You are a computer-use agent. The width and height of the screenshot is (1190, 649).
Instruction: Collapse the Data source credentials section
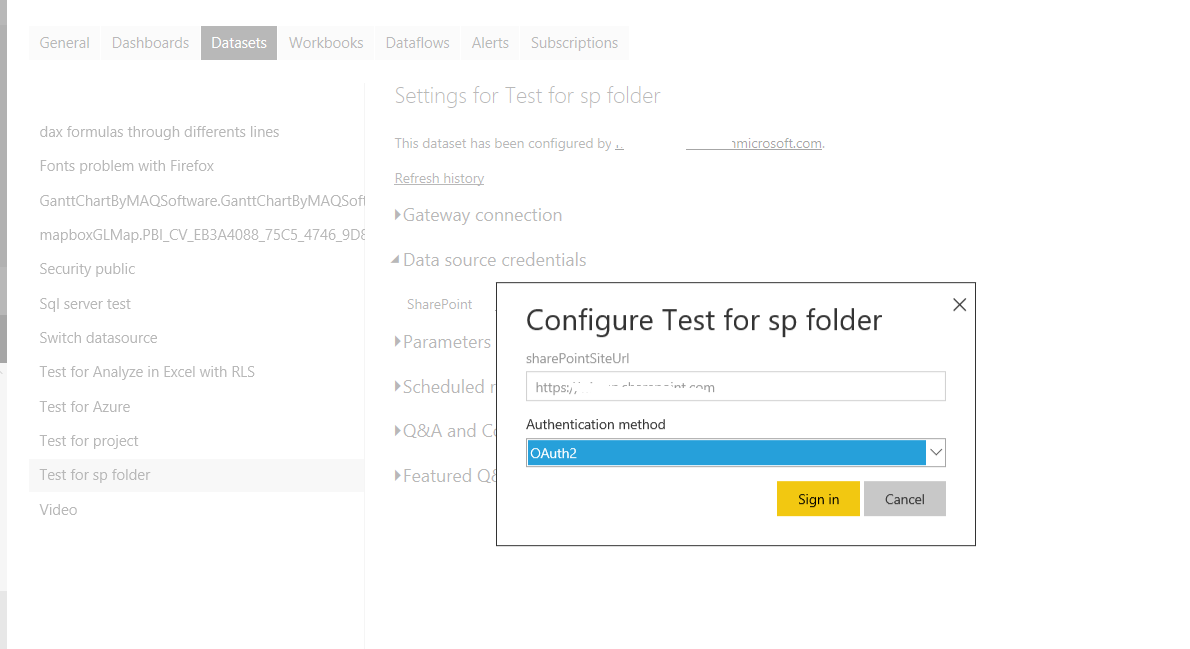(x=490, y=260)
